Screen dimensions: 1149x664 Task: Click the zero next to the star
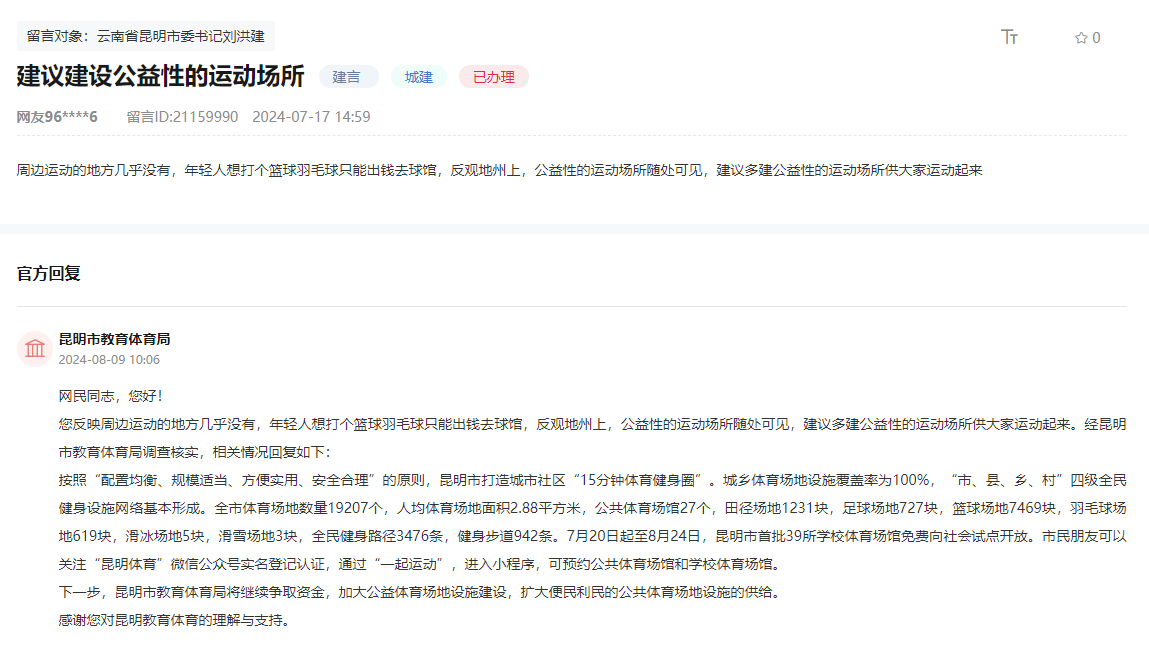(x=1096, y=36)
